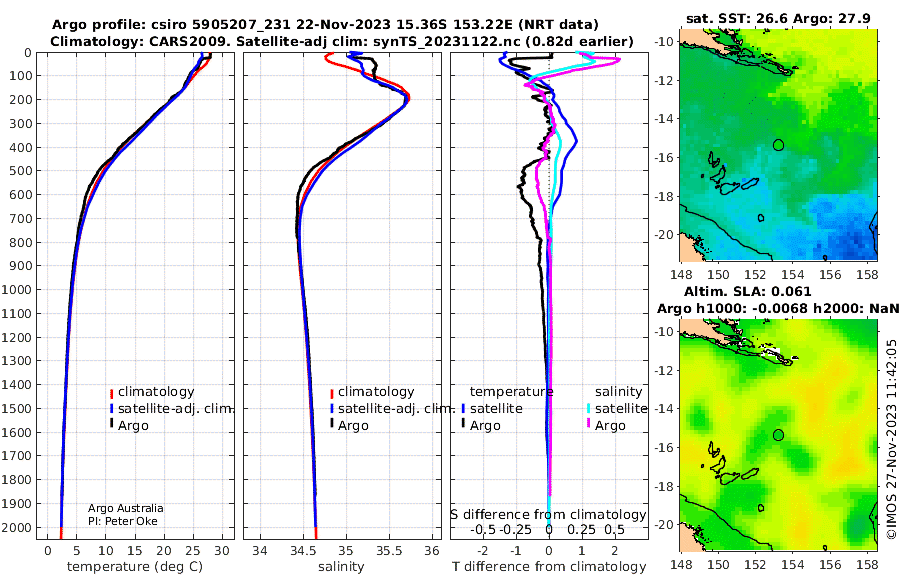900x580 pixels.
Task: Click the vertical '©IMOS 27-Nov-2023 11:42:05' stamp
Action: (x=891, y=439)
